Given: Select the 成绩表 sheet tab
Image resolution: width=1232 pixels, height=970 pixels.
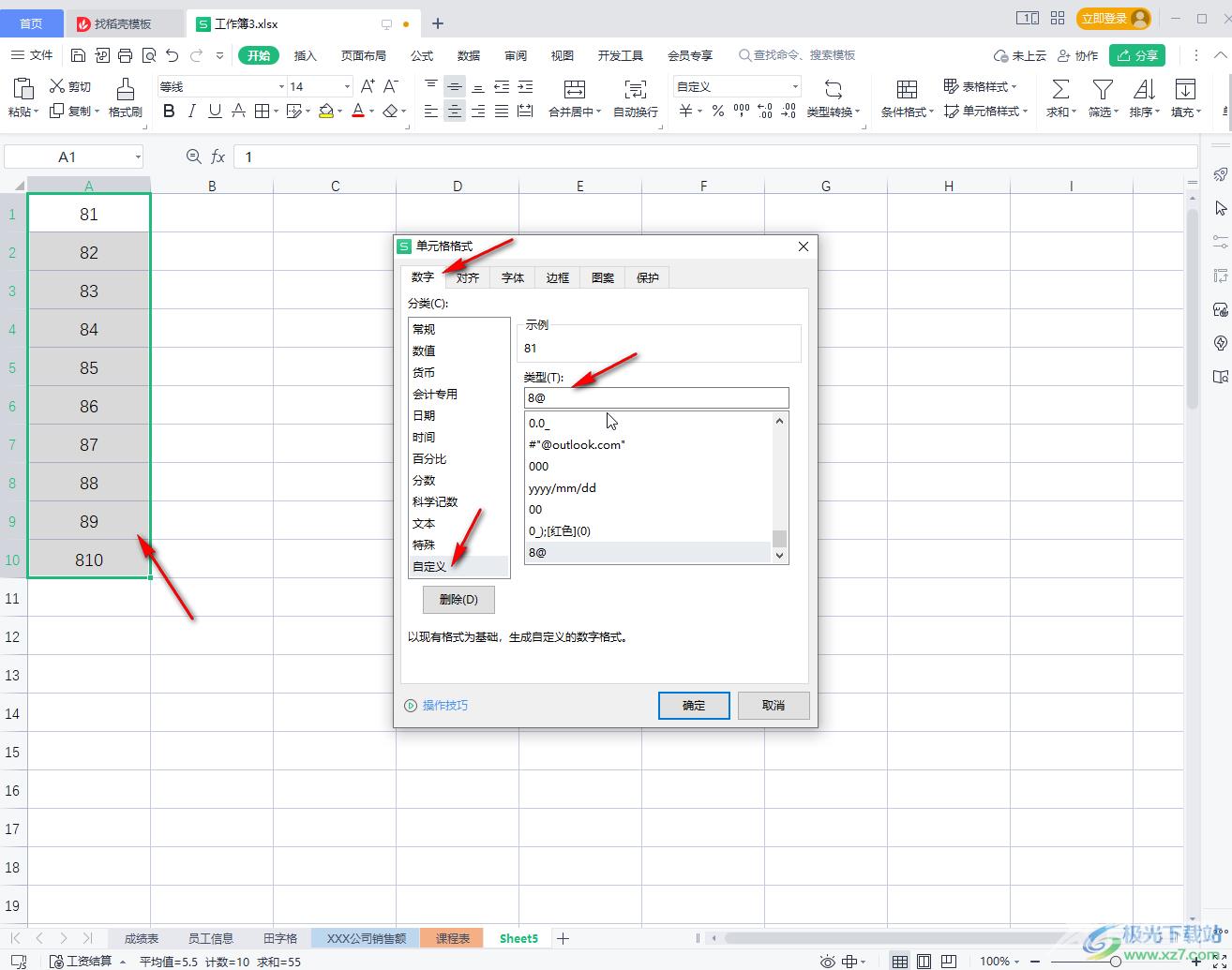Looking at the screenshot, I should 142,938.
